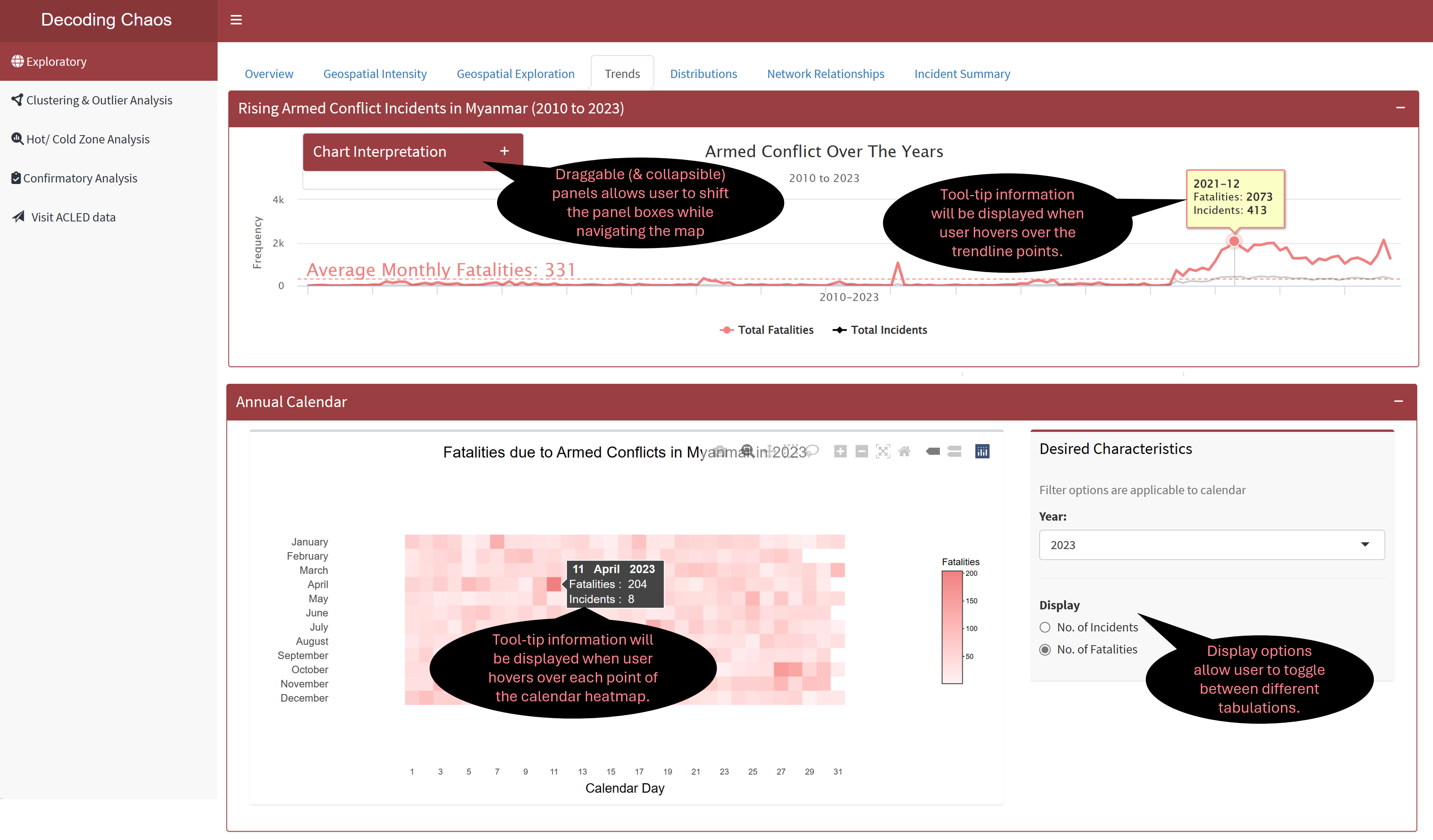
Task: Click the compare data on hover icon
Action: [x=954, y=452]
